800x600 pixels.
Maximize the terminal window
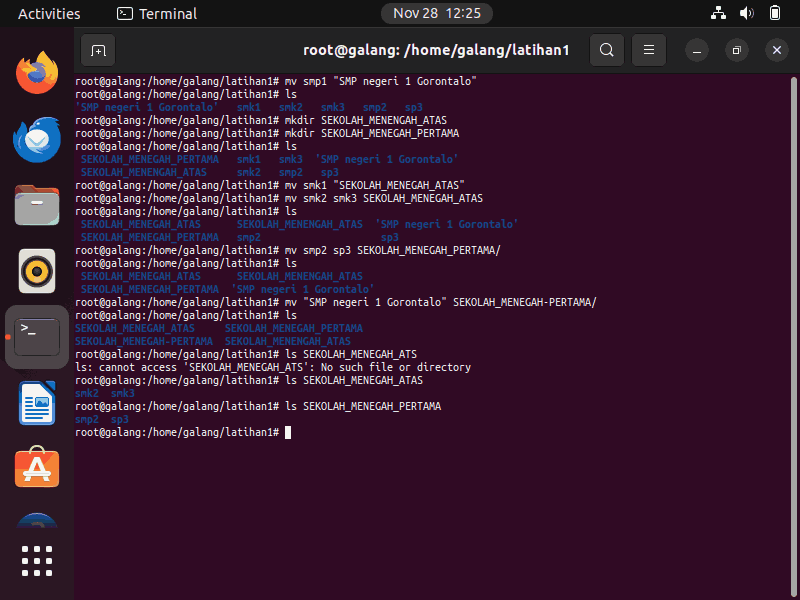[736, 50]
